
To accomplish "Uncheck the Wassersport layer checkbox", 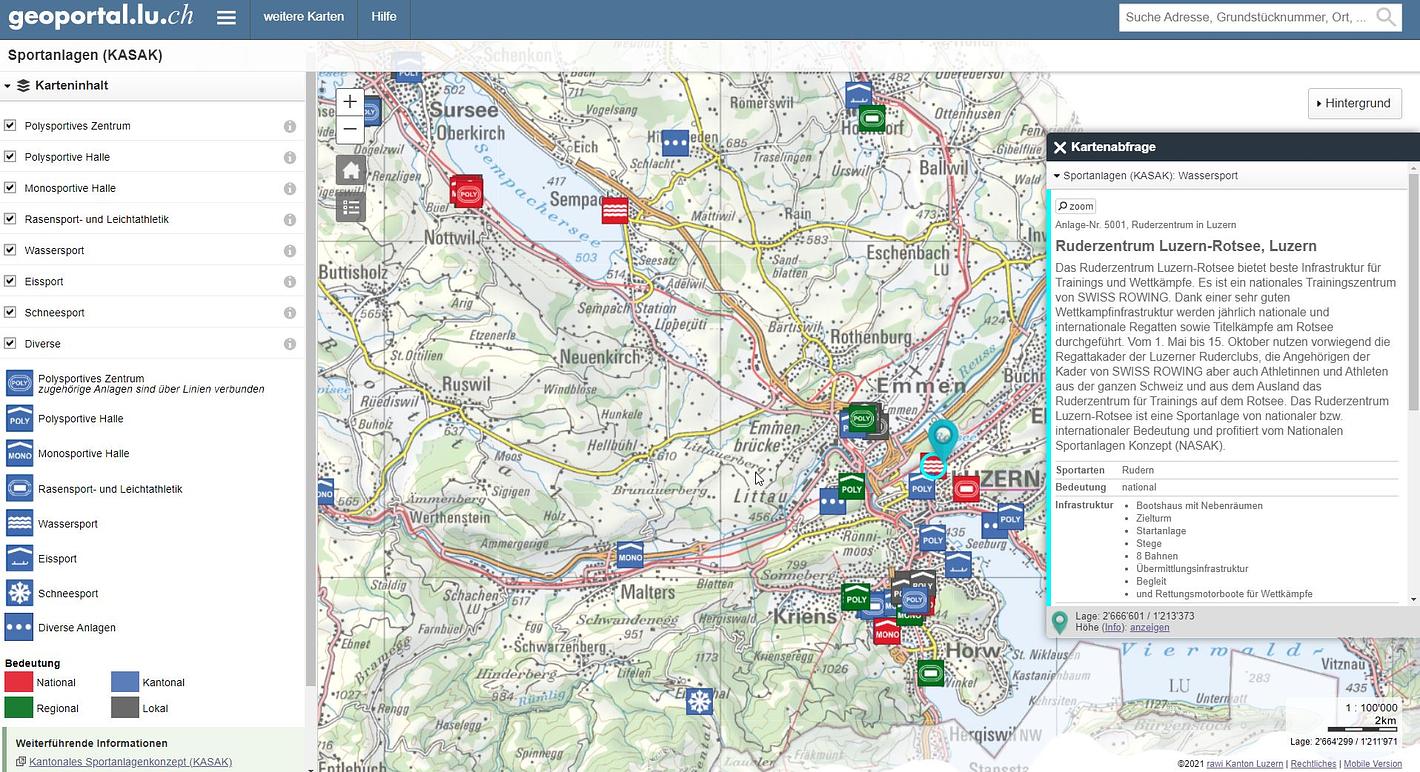I will (x=10, y=250).
